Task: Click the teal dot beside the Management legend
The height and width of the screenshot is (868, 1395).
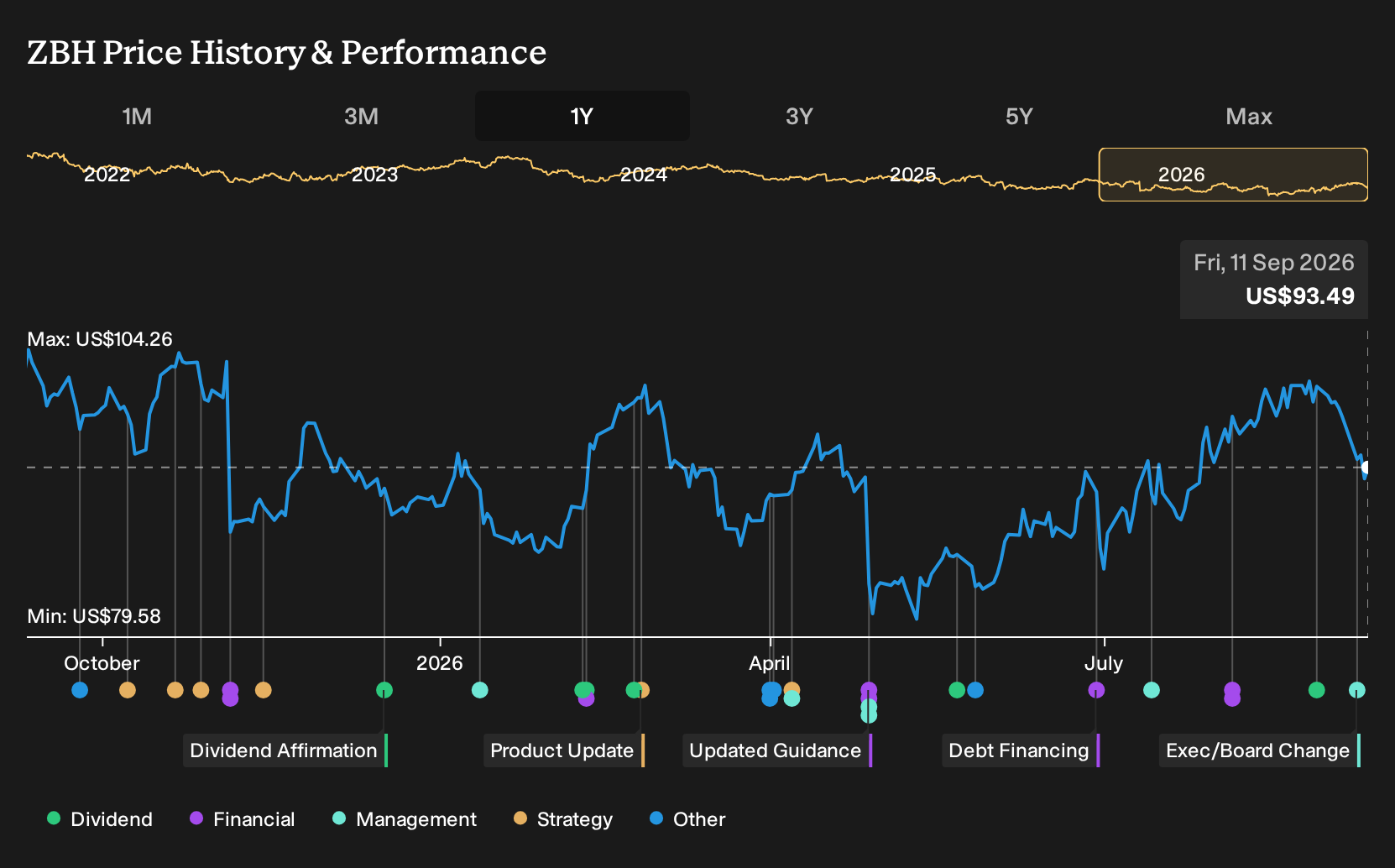Action: click(x=339, y=818)
